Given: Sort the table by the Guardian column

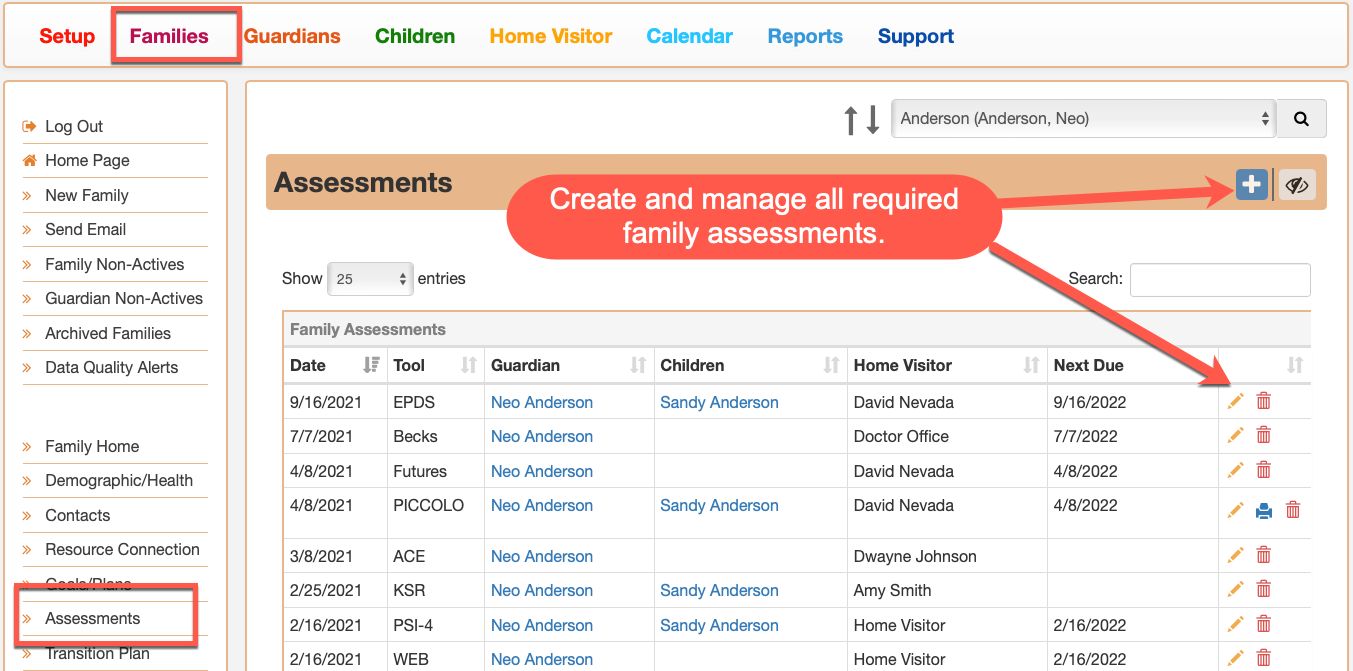Looking at the screenshot, I should click(x=569, y=365).
